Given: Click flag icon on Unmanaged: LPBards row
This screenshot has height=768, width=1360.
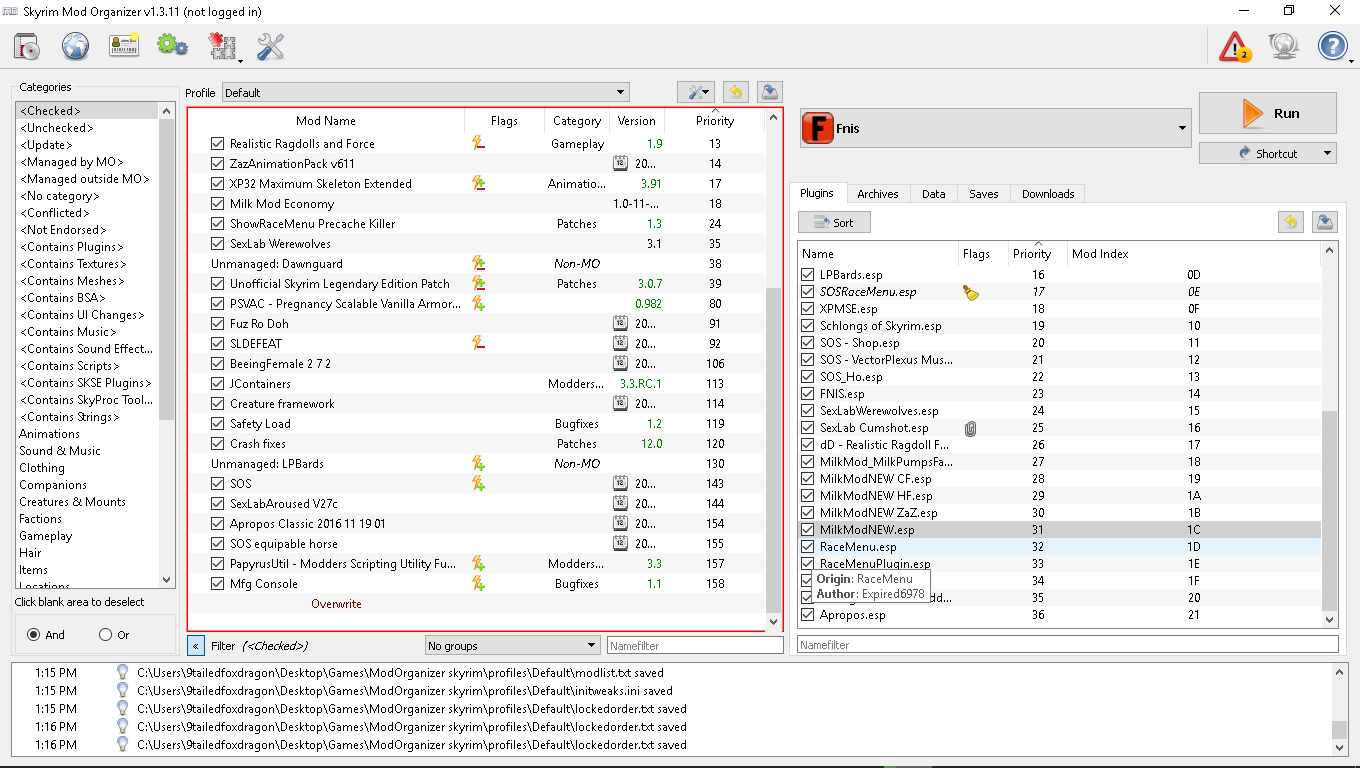Looking at the screenshot, I should click(x=479, y=464).
